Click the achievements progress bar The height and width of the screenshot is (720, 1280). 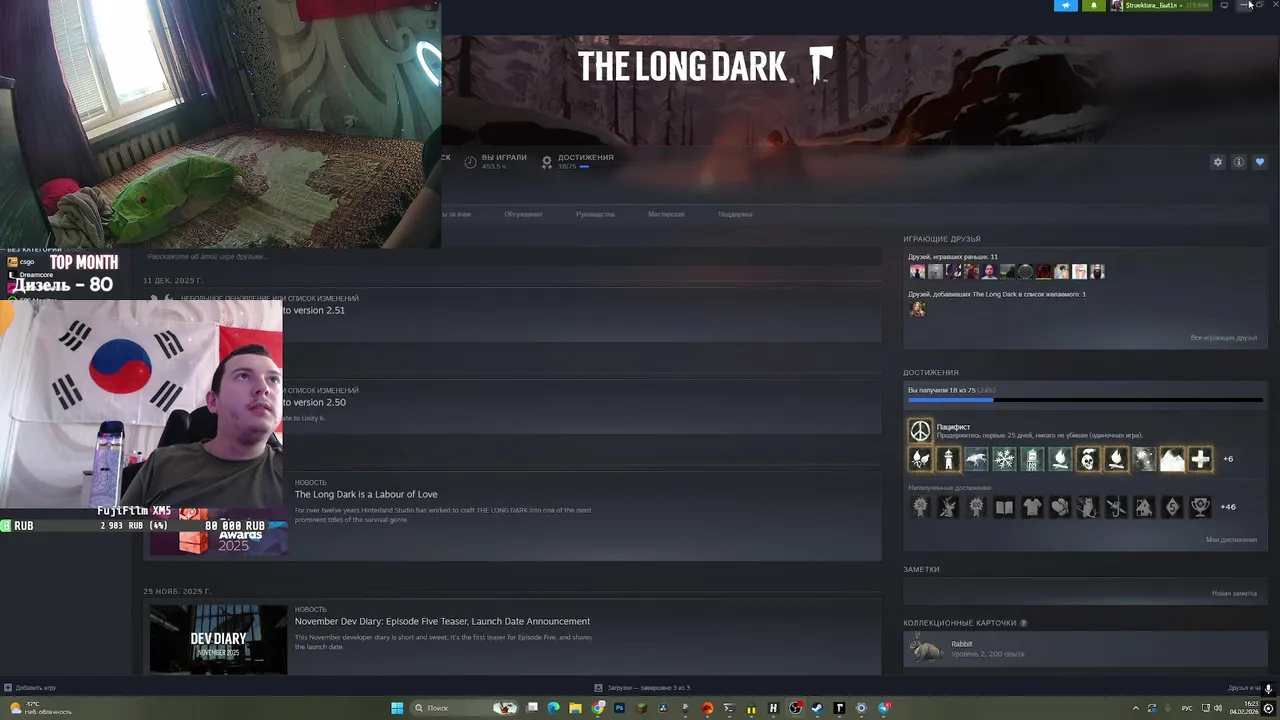tap(1085, 400)
